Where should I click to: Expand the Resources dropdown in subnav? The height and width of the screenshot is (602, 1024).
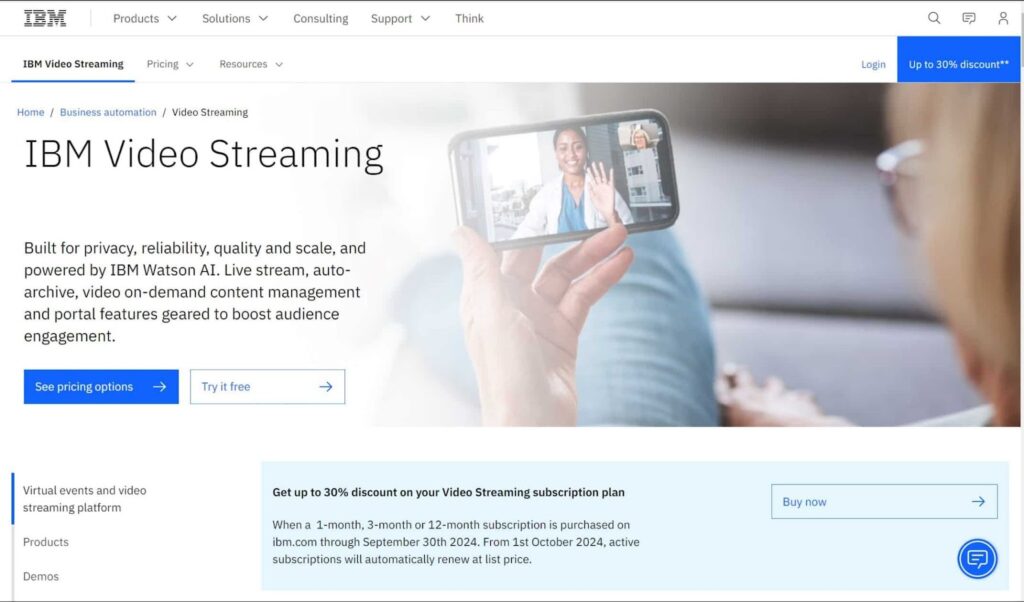click(x=251, y=64)
